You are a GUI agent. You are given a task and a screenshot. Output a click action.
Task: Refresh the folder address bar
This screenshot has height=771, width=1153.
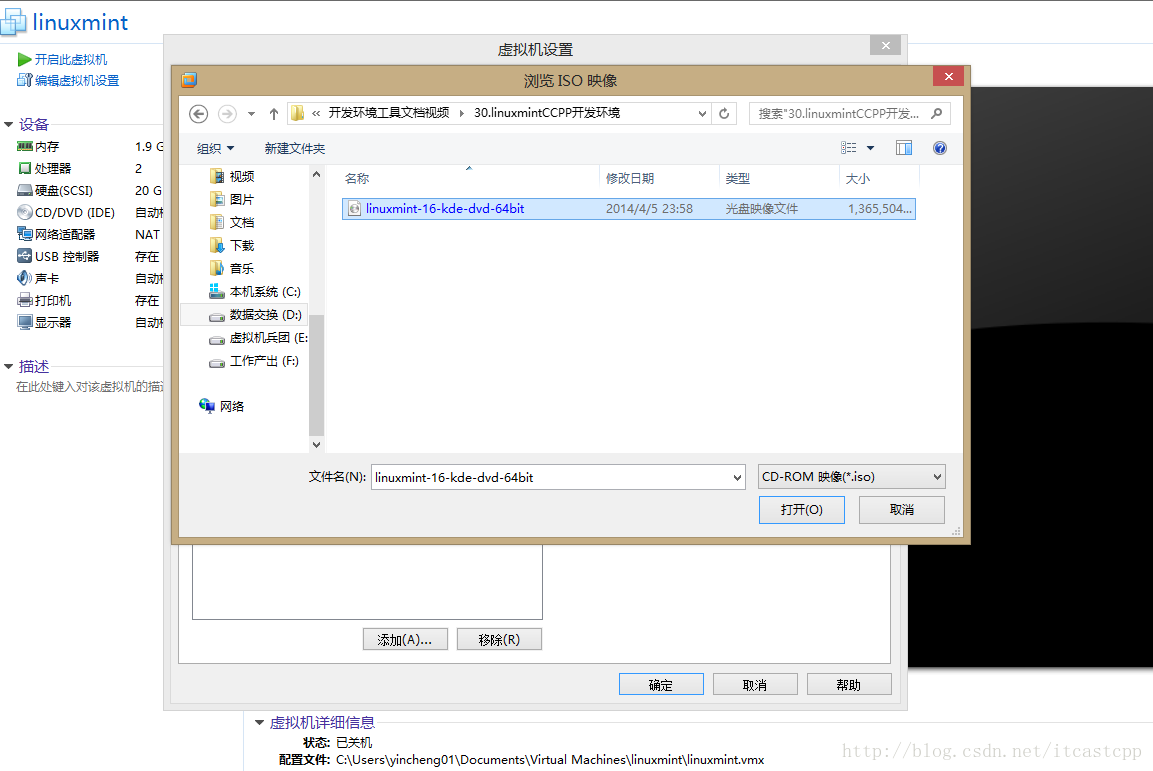click(x=724, y=113)
